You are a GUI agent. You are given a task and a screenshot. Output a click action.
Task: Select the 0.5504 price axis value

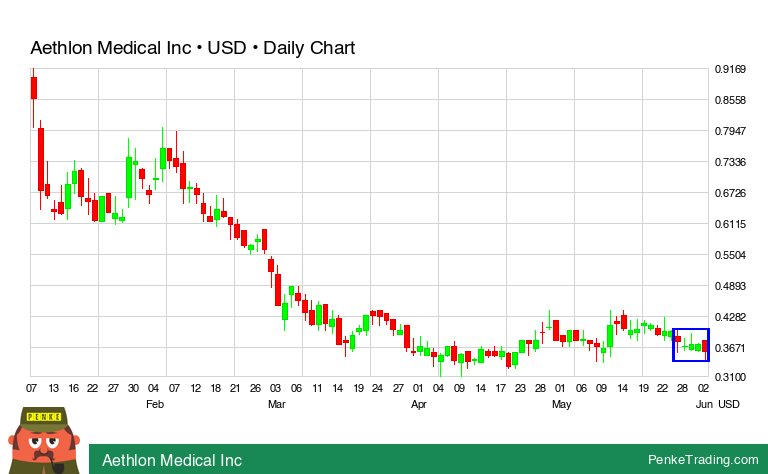730,255
